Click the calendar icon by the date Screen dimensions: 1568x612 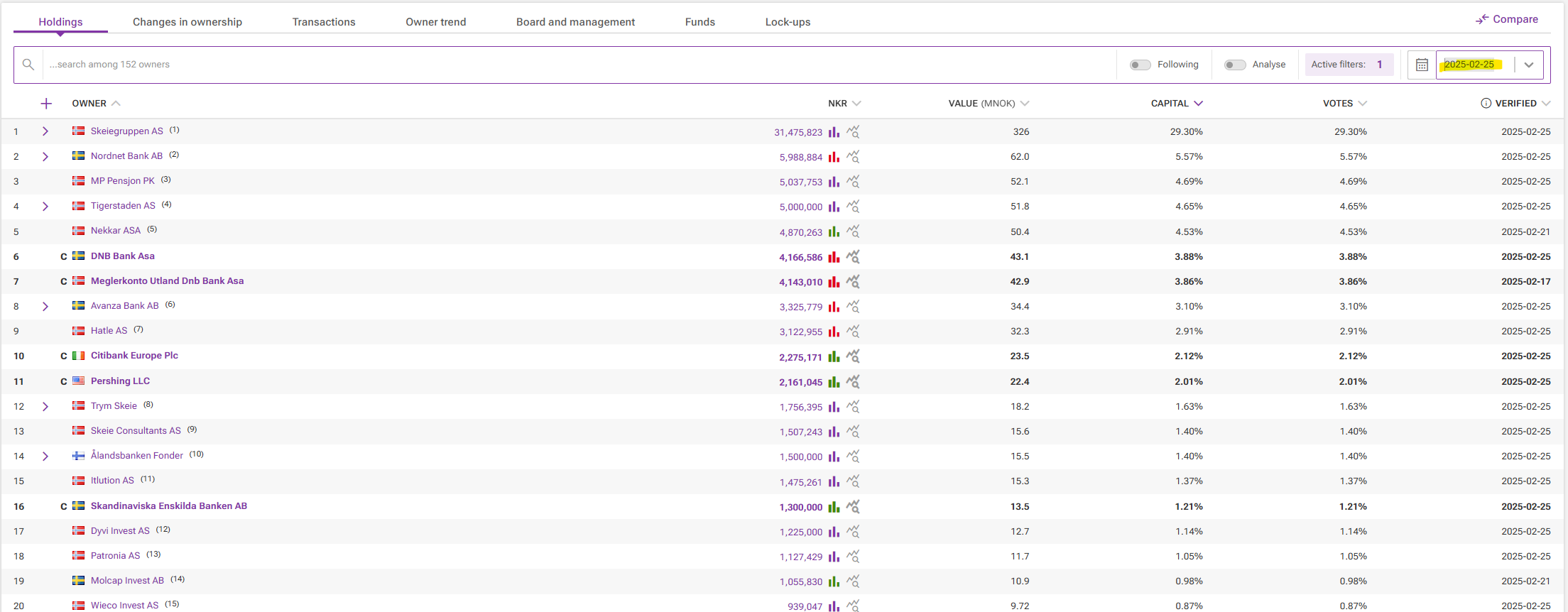tap(1422, 65)
